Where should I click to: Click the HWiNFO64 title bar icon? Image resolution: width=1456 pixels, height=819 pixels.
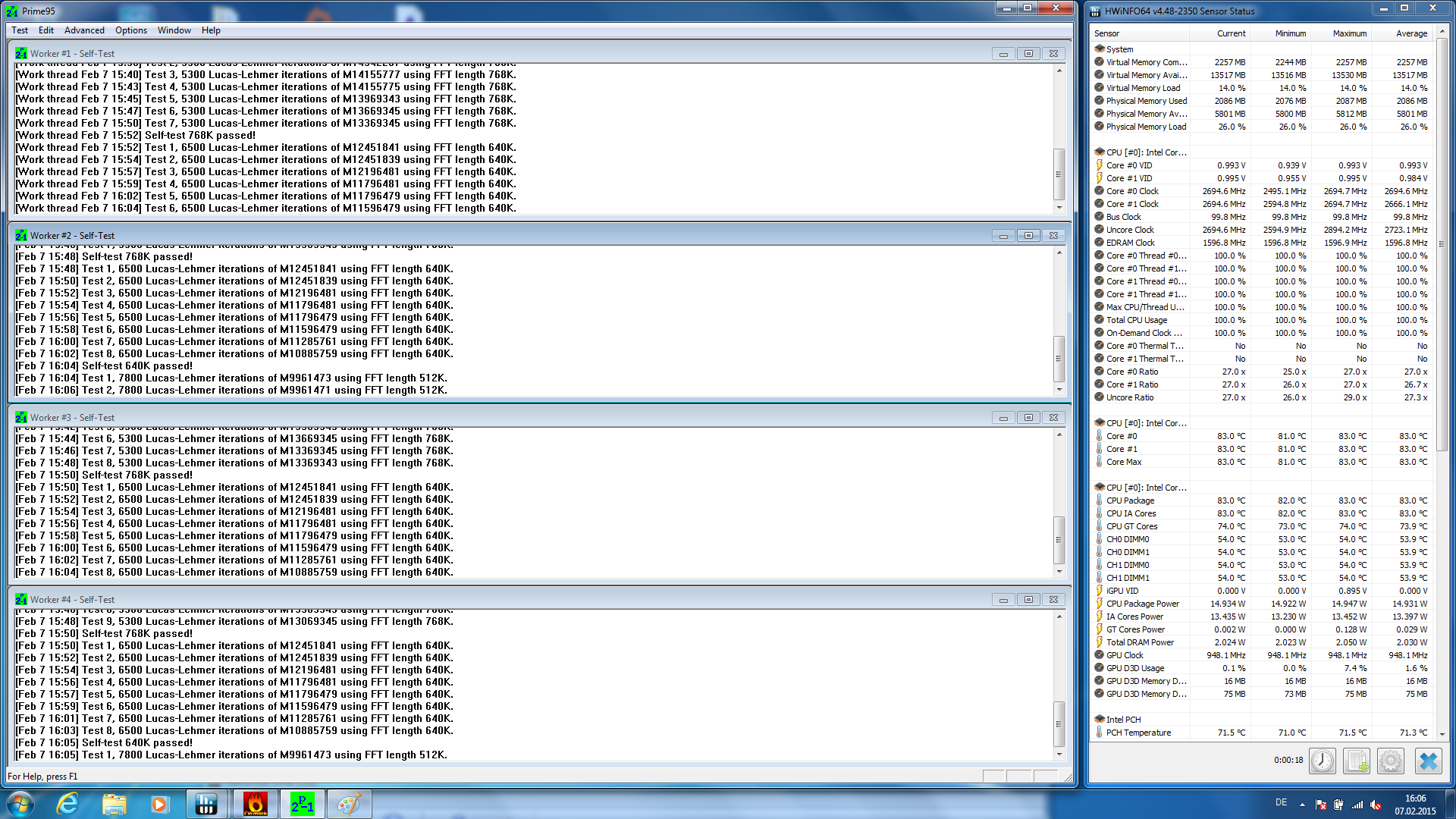pyautogui.click(x=1095, y=11)
